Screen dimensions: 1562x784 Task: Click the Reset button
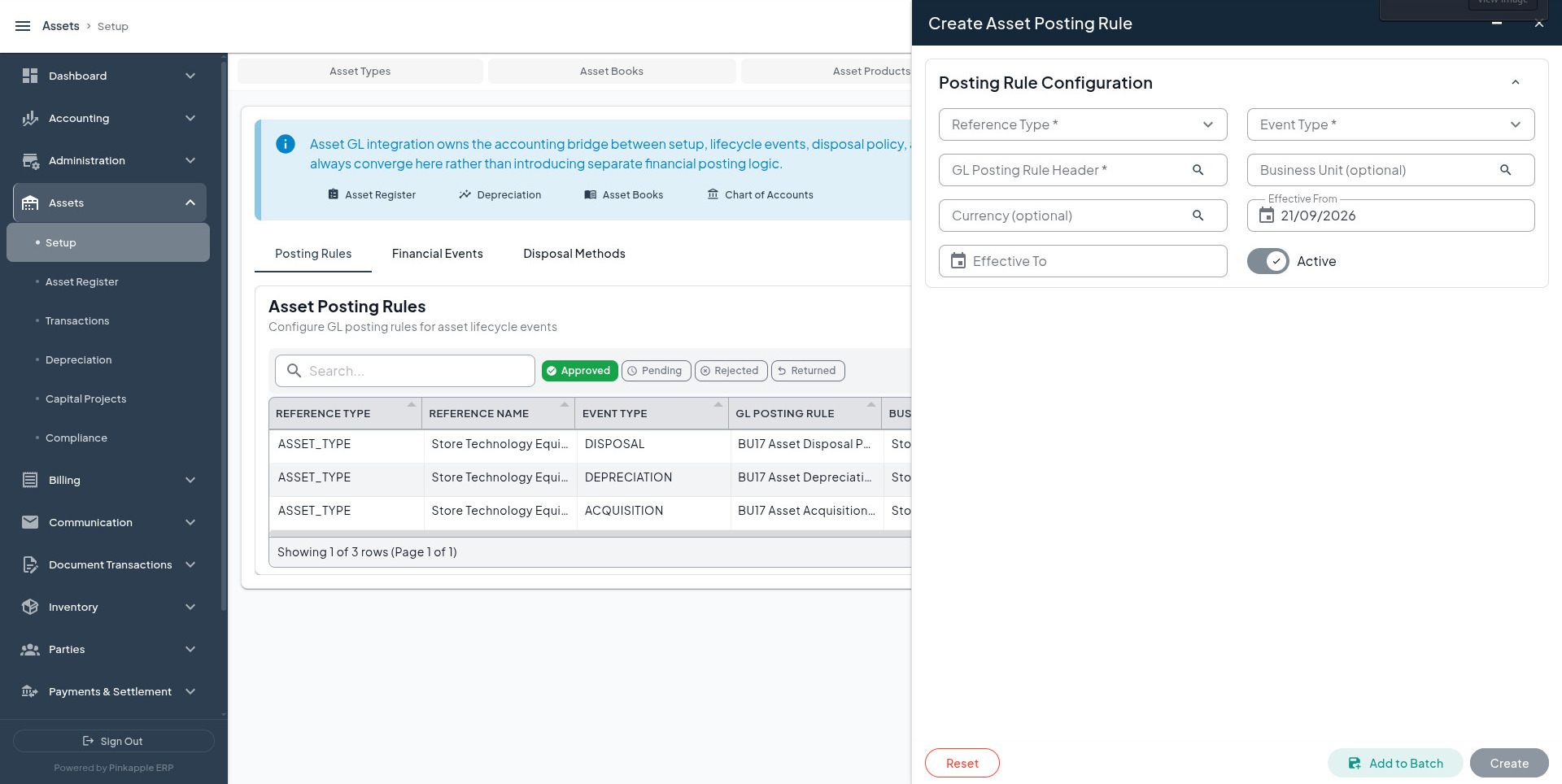(962, 763)
